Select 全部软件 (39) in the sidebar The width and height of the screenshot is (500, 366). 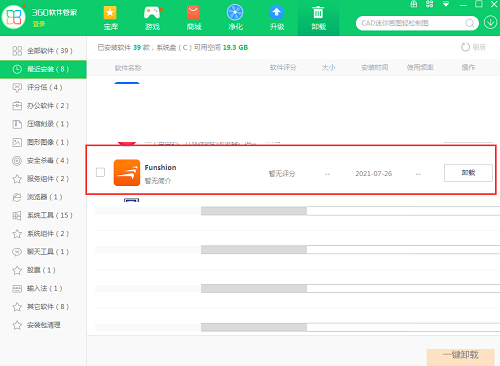coord(43,51)
